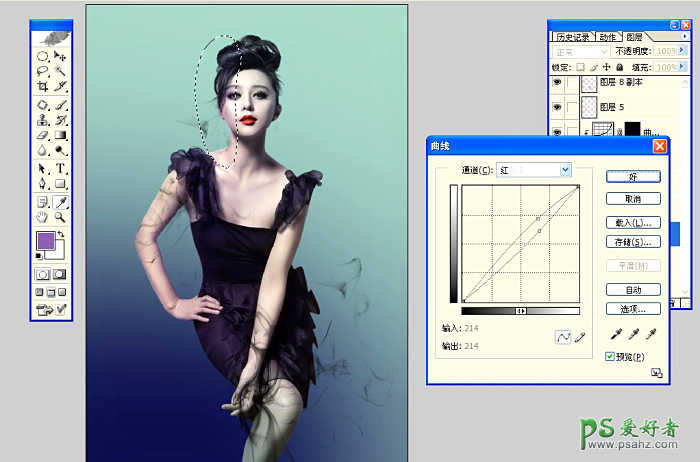Toggle the 预览 (Preview) checkbox
This screenshot has height=462, width=700.
click(x=612, y=356)
